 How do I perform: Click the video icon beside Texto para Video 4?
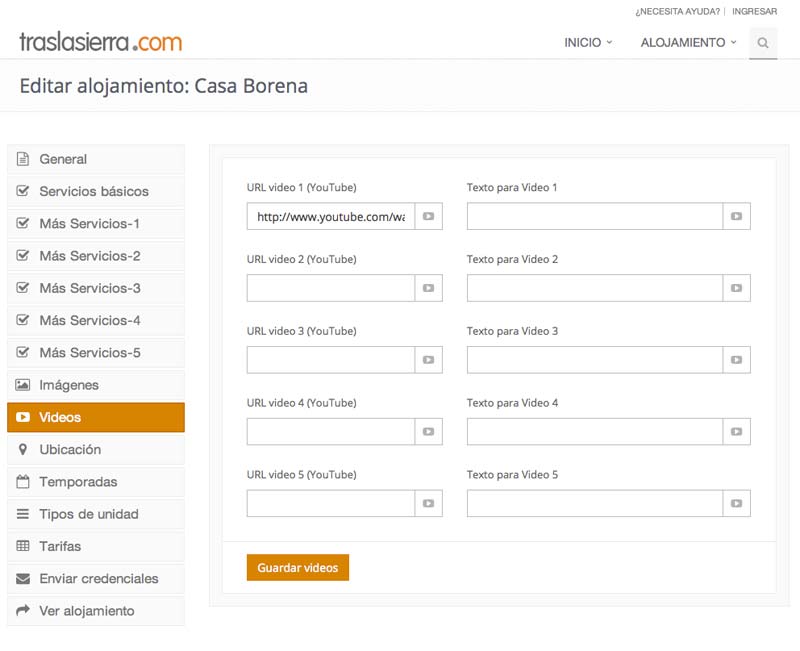click(x=736, y=432)
